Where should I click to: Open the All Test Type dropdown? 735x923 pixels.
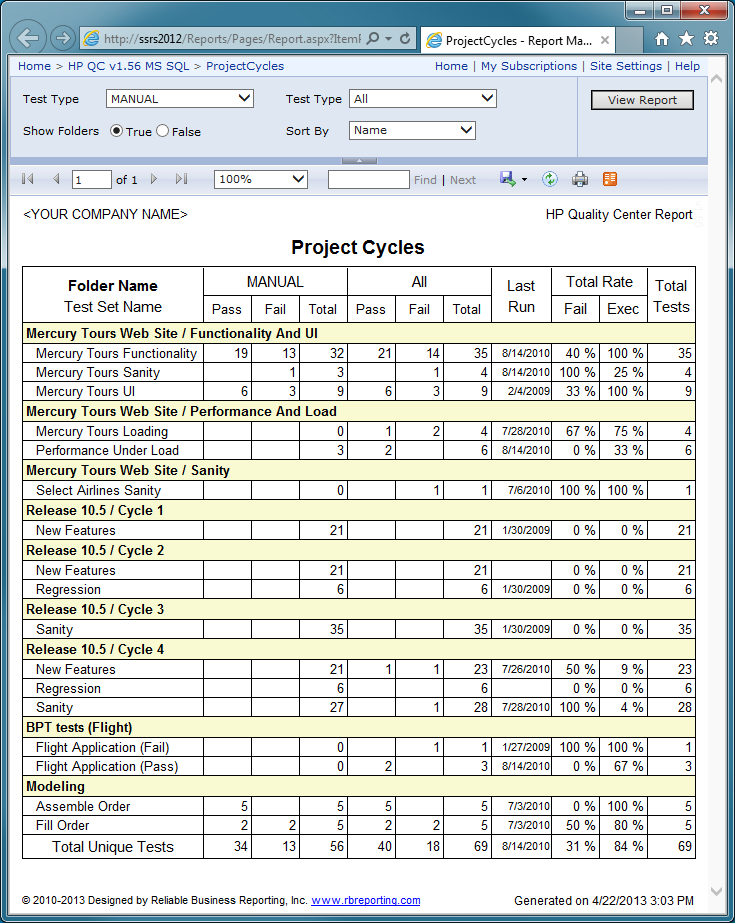point(423,99)
